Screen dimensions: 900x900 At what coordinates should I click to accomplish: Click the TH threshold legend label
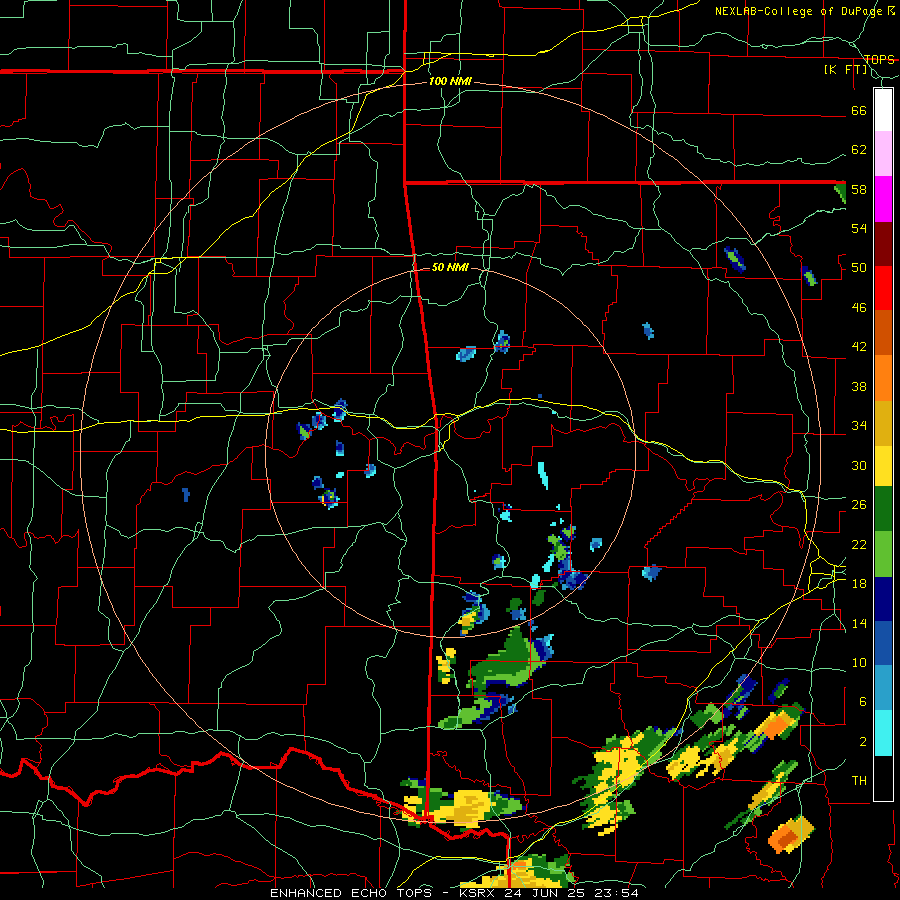(859, 781)
